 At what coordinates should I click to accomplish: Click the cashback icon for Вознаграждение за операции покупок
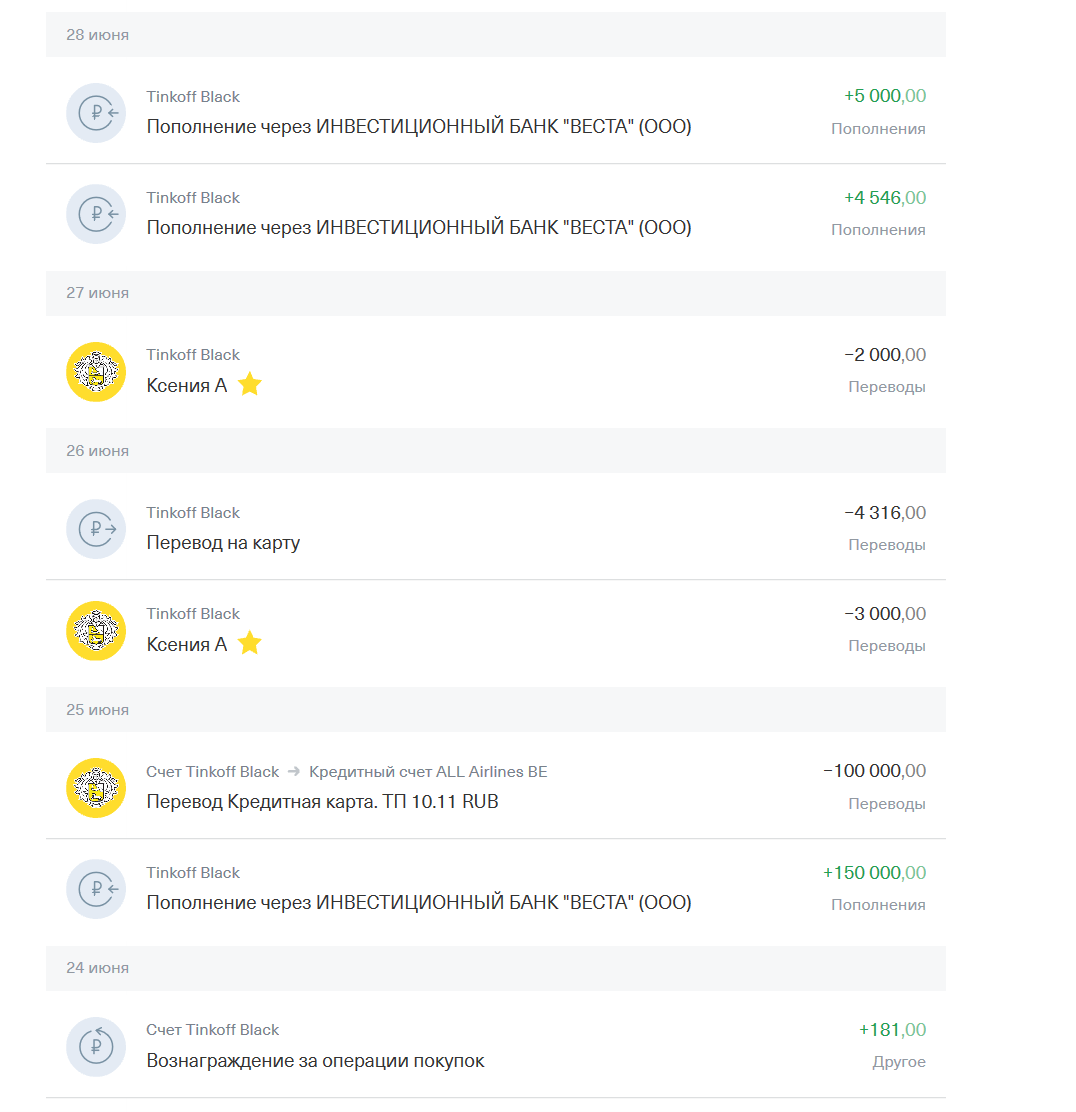(x=96, y=1046)
